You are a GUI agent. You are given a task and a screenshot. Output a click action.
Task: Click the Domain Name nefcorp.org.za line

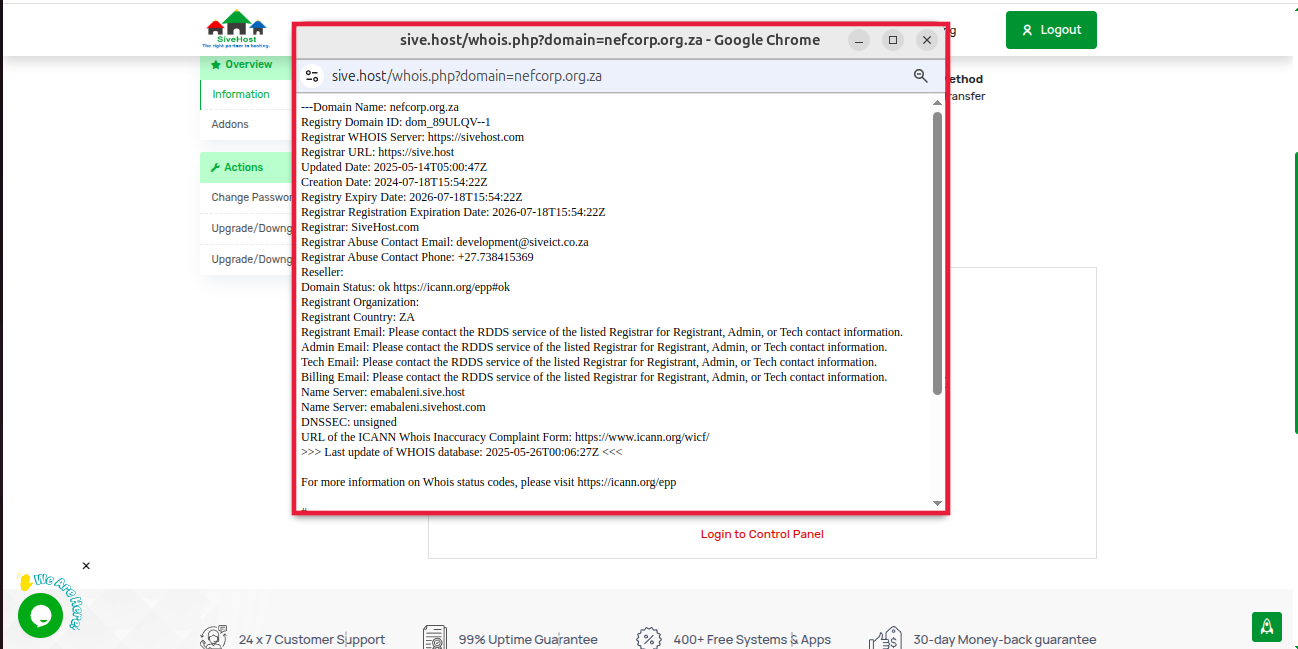click(x=380, y=107)
